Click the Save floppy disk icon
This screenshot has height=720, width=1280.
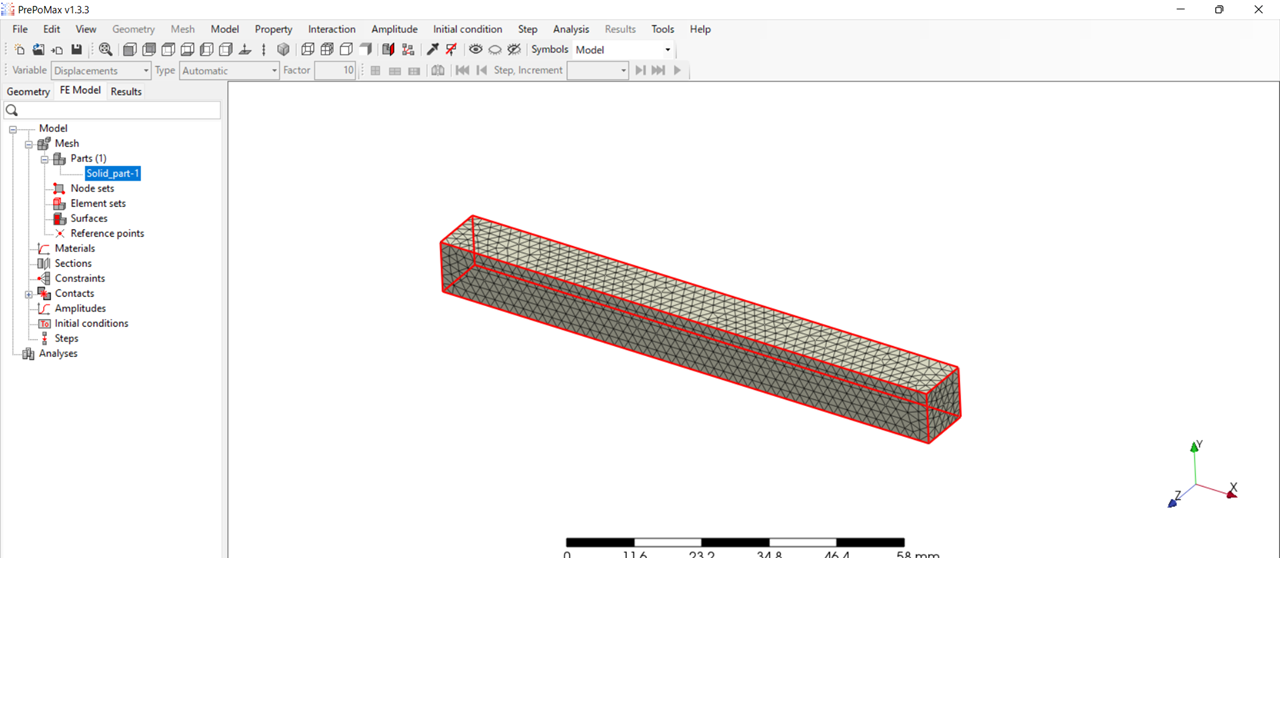(x=76, y=49)
